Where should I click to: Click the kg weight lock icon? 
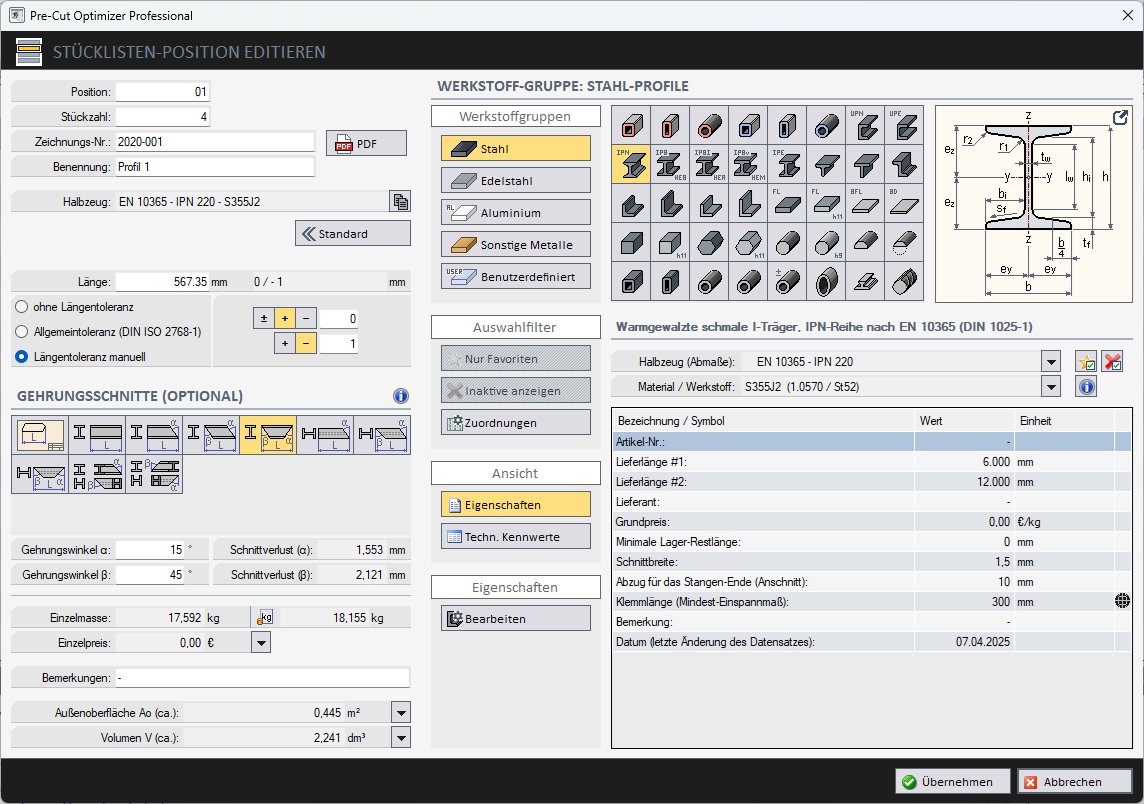click(x=265, y=617)
